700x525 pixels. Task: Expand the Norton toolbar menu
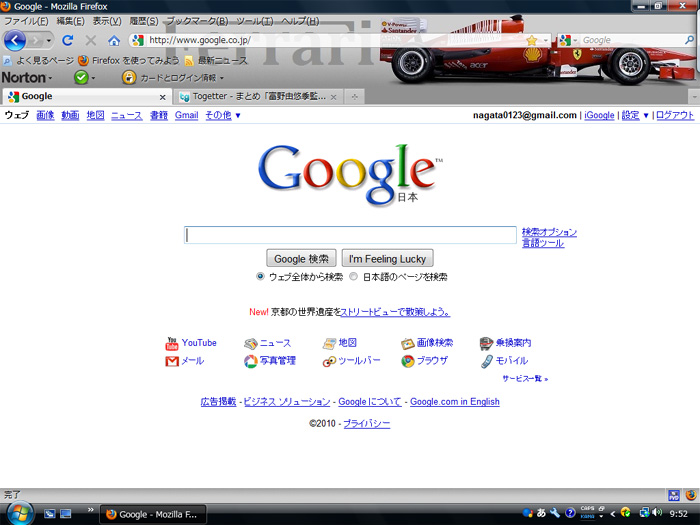[27, 78]
